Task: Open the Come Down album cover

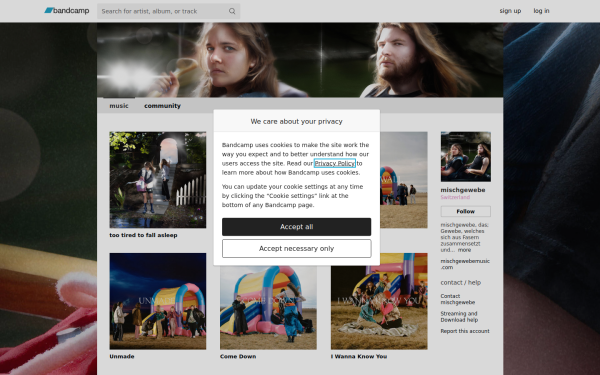Action: tap(268, 308)
